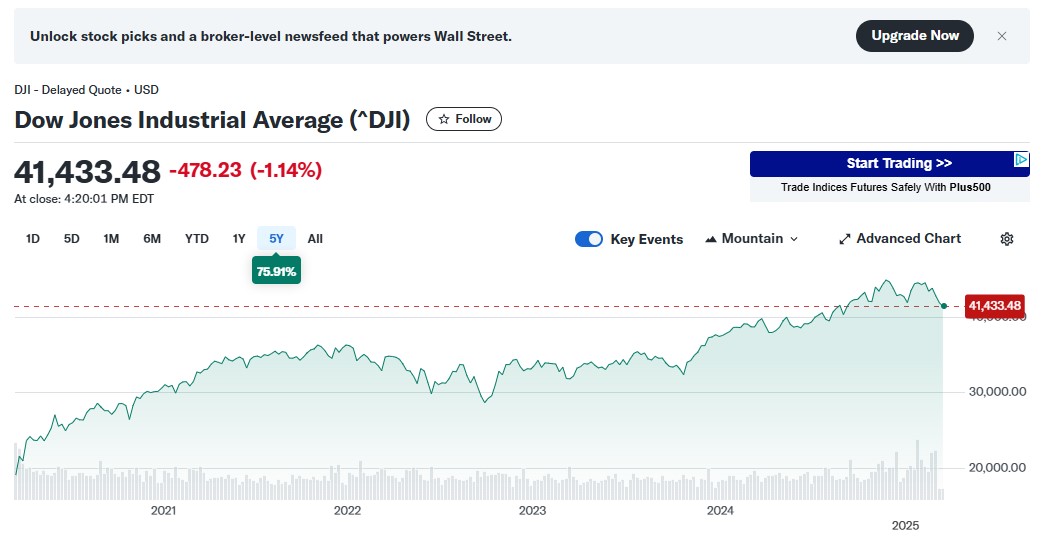The height and width of the screenshot is (545, 1053).
Task: Toggle Key Events switch off
Action: (x=589, y=239)
